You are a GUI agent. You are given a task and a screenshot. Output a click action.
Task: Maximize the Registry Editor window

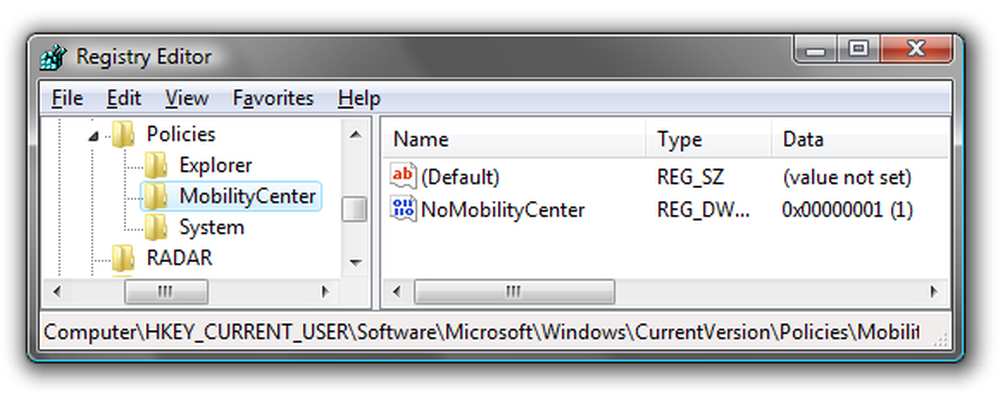(x=858, y=50)
